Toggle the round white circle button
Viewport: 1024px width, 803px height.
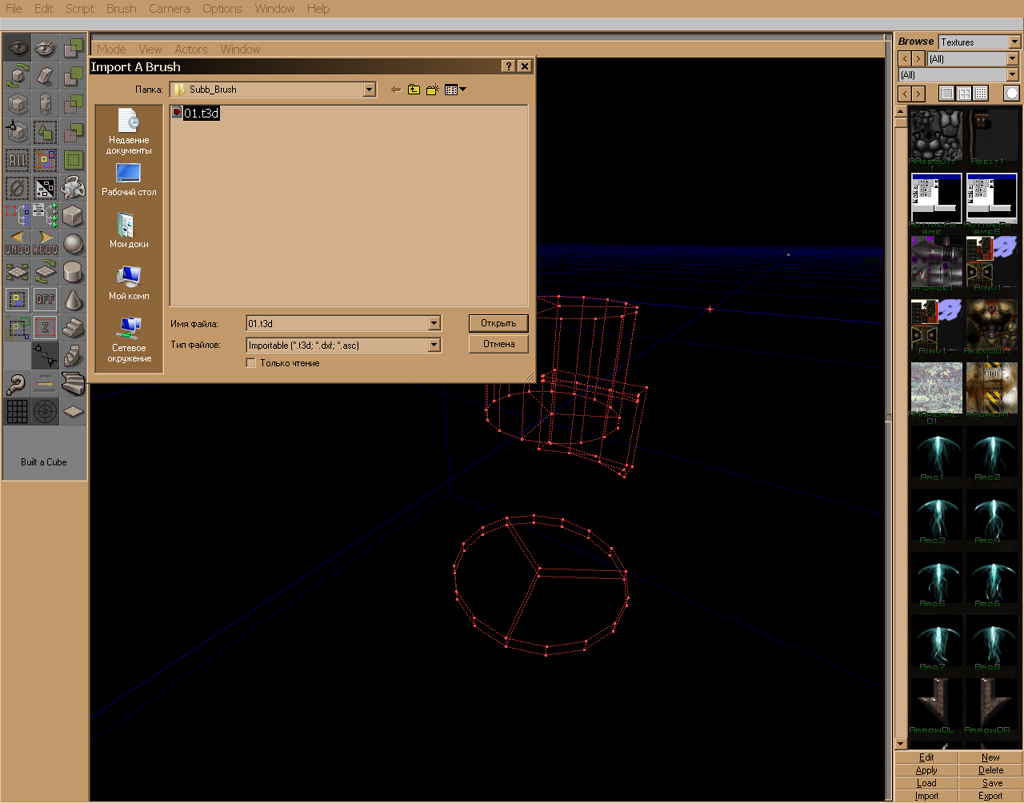[x=1011, y=93]
